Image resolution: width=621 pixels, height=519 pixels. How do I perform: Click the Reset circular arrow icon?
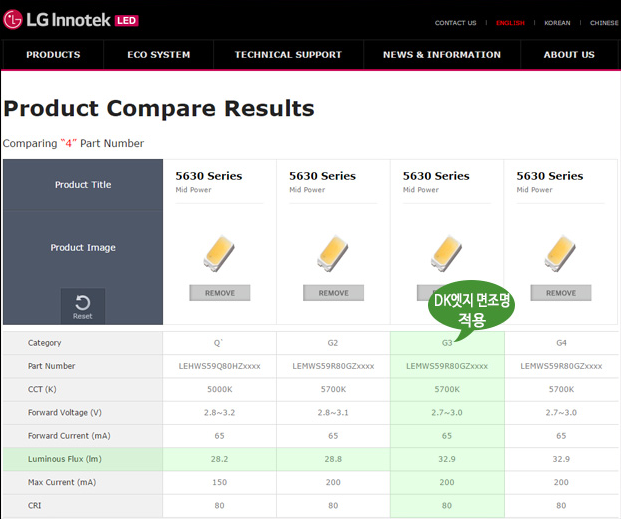pyautogui.click(x=82, y=303)
